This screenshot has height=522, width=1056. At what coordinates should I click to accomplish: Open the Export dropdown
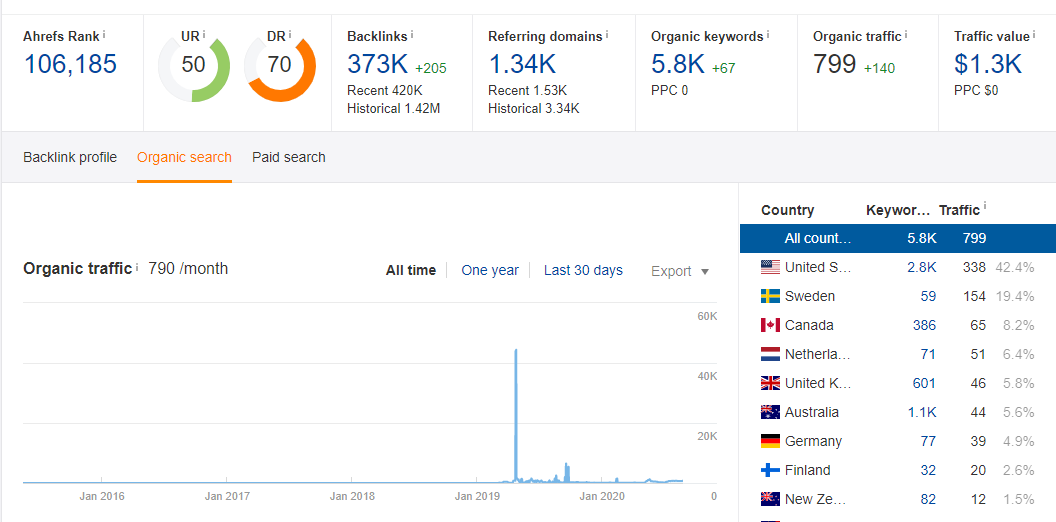(x=680, y=271)
